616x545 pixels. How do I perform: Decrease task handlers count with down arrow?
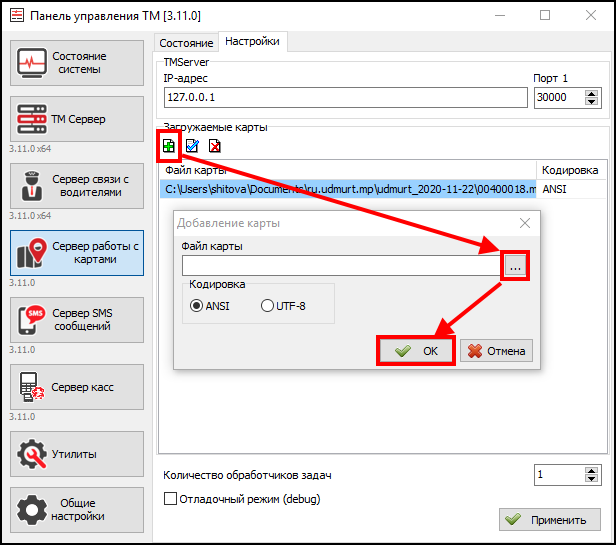coord(591,479)
